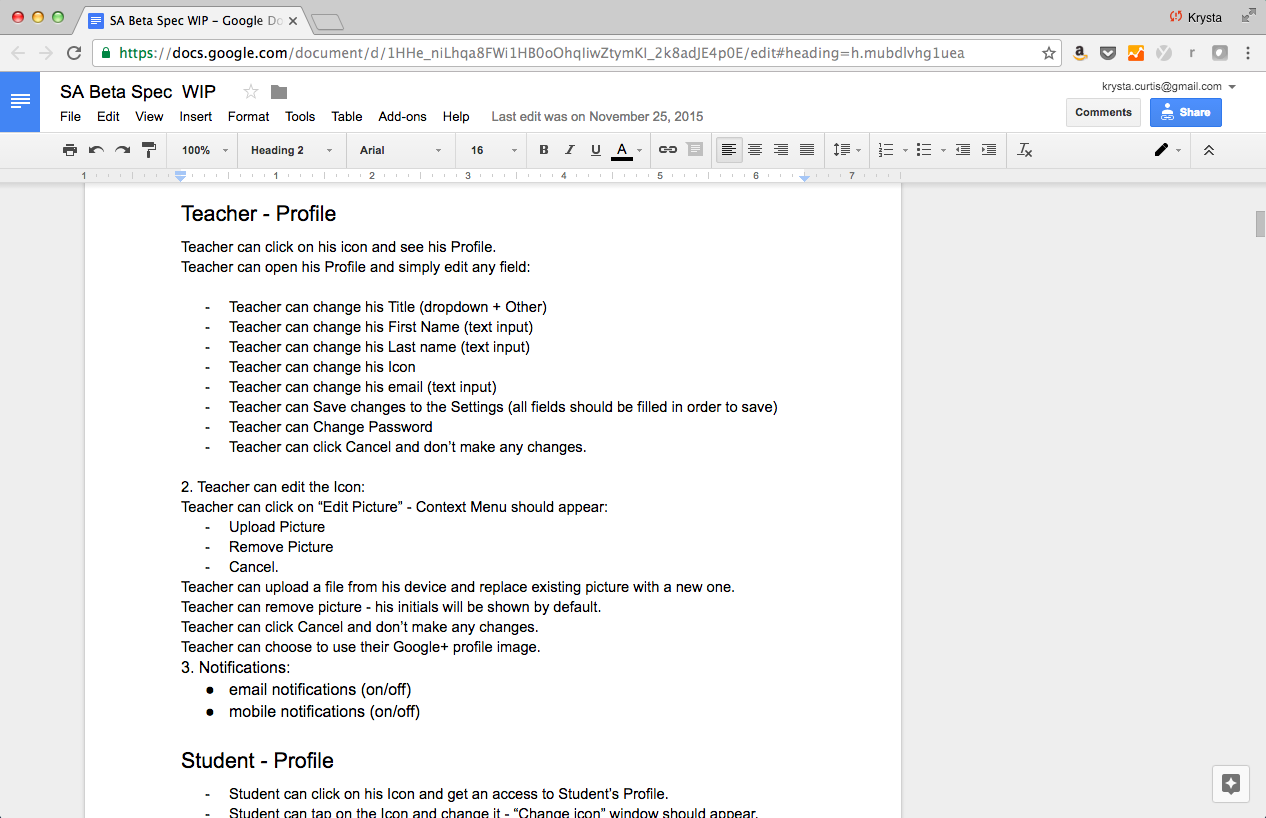Click the browser Back arrow
This screenshot has height=818, width=1266.
tap(19, 53)
